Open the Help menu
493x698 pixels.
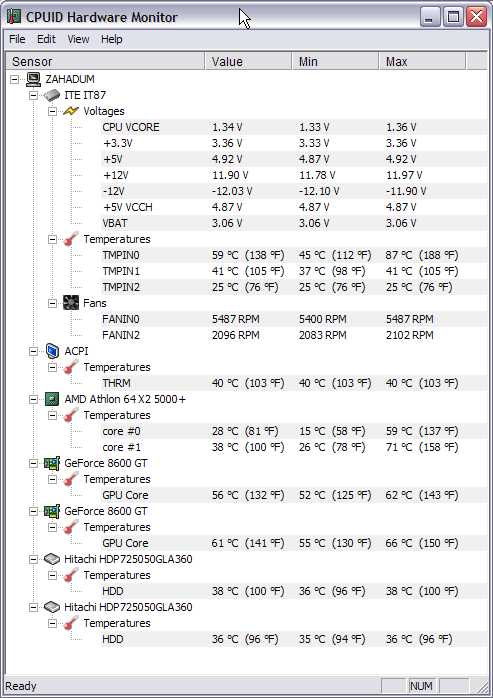pyautogui.click(x=111, y=39)
